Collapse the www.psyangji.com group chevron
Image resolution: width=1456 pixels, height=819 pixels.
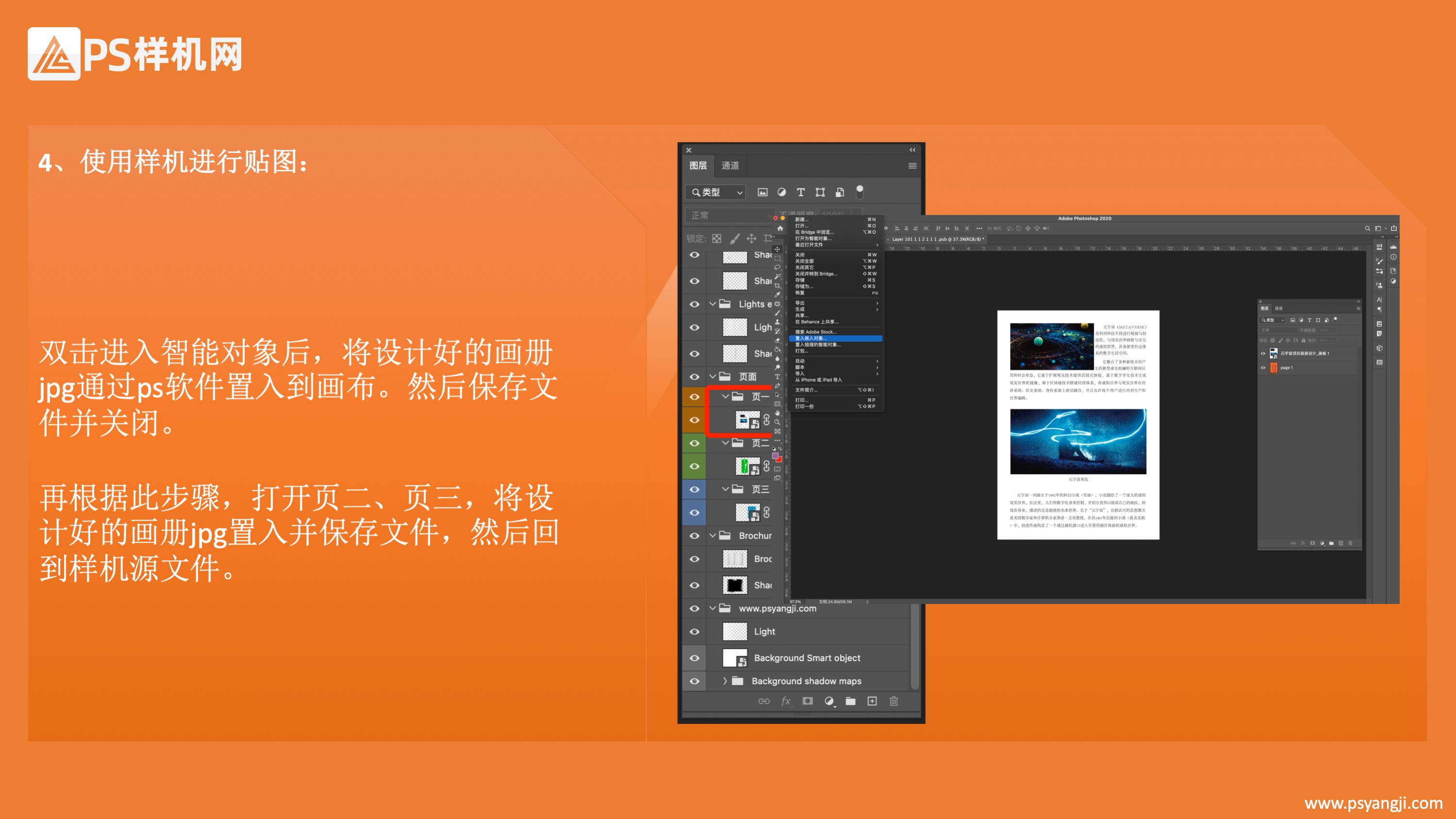coord(713,609)
